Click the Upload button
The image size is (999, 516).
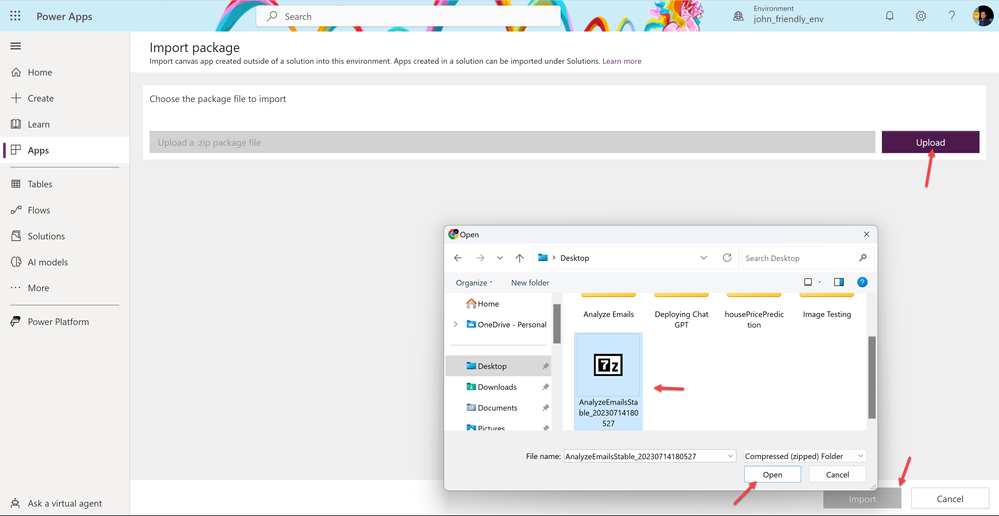[930, 143]
